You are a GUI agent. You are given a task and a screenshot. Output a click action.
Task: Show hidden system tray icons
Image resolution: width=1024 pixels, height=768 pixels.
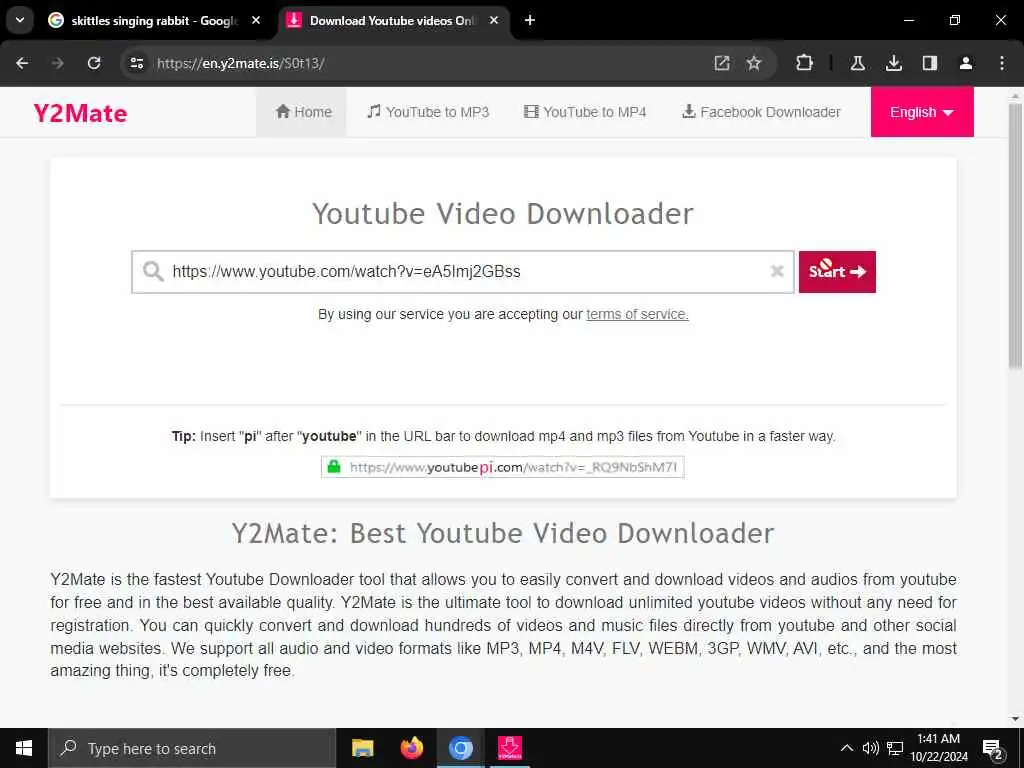pyautogui.click(x=846, y=748)
